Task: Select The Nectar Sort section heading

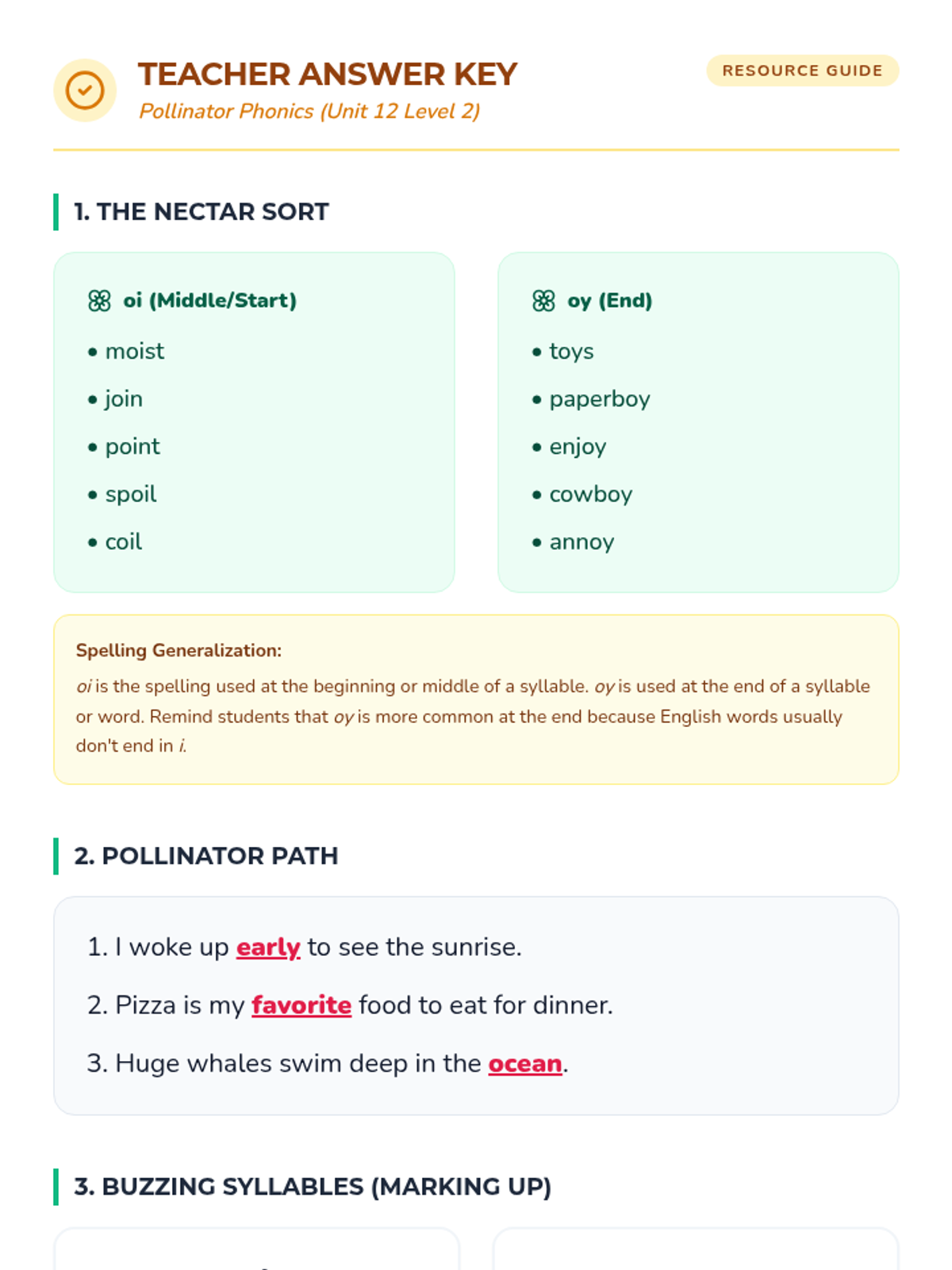Action: point(202,212)
